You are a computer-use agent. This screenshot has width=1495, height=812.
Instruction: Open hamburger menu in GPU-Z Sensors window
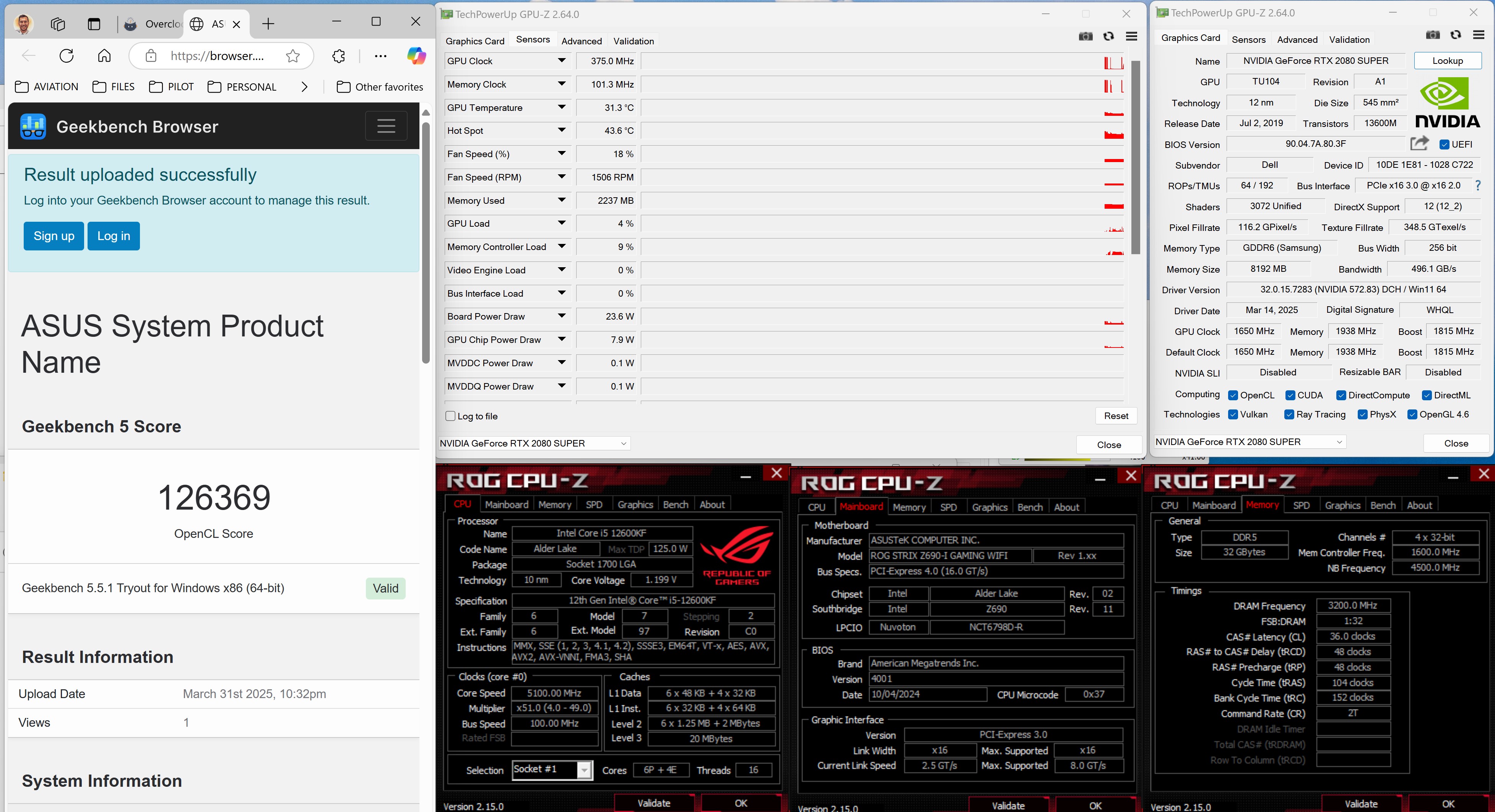click(x=1131, y=36)
